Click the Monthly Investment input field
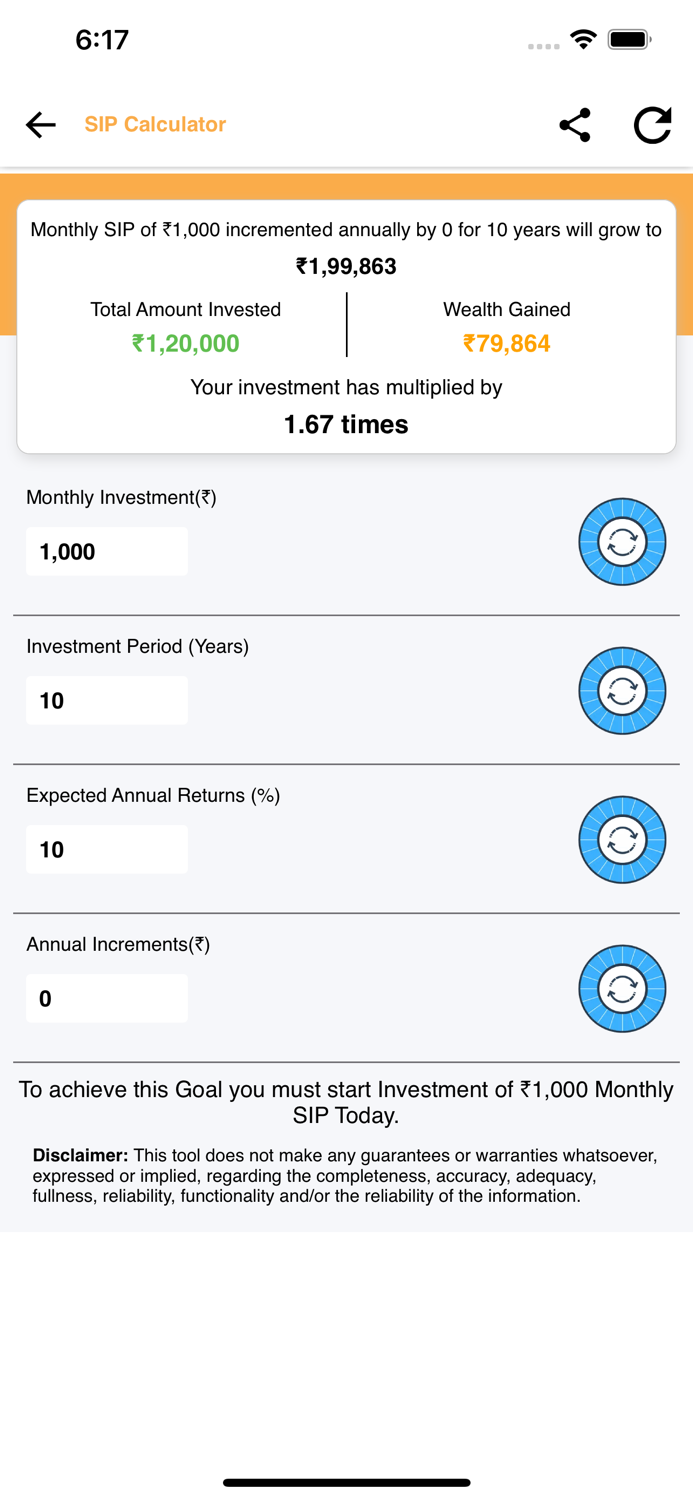Screen dimensions: 693x1500 point(107,550)
